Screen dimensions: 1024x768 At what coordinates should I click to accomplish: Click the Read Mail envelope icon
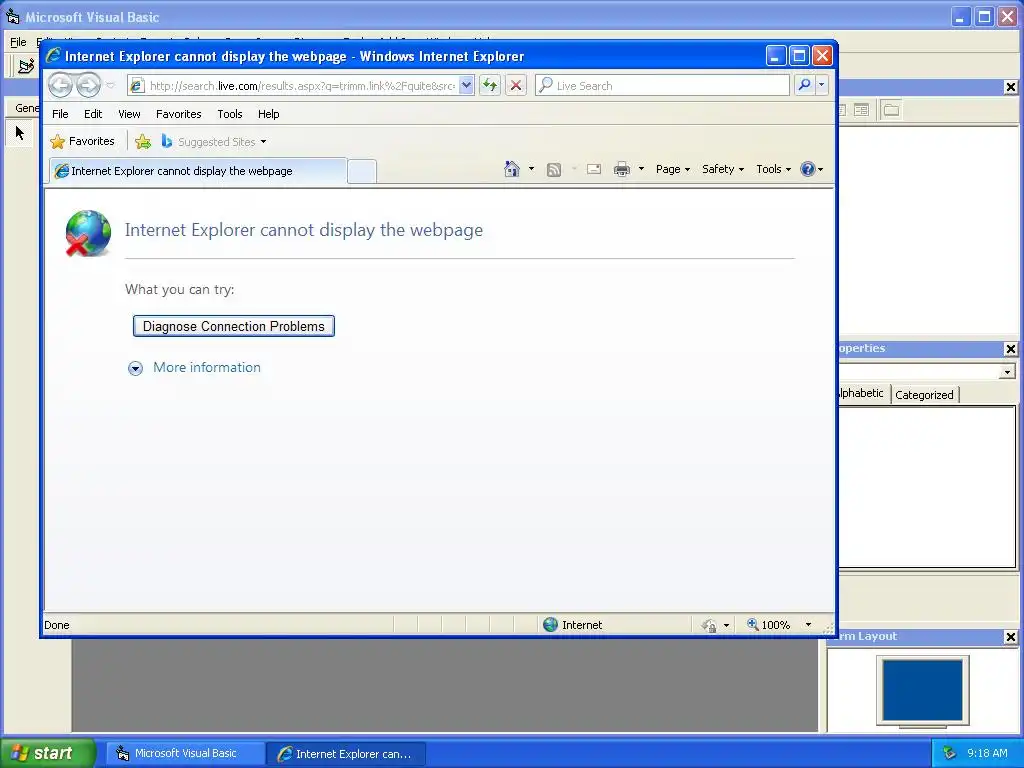tap(594, 170)
